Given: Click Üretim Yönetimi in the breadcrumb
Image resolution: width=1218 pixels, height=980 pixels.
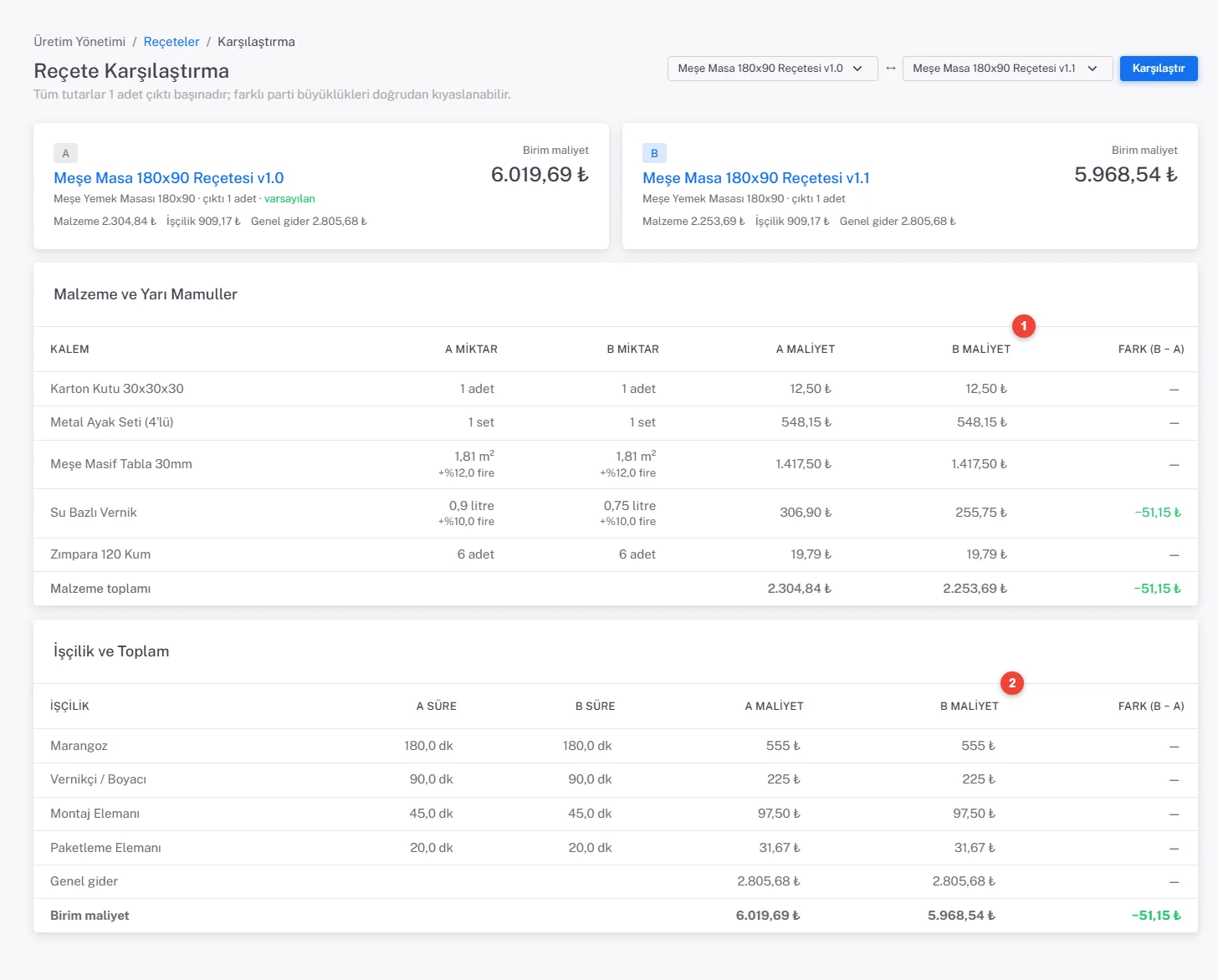Looking at the screenshot, I should [x=79, y=42].
